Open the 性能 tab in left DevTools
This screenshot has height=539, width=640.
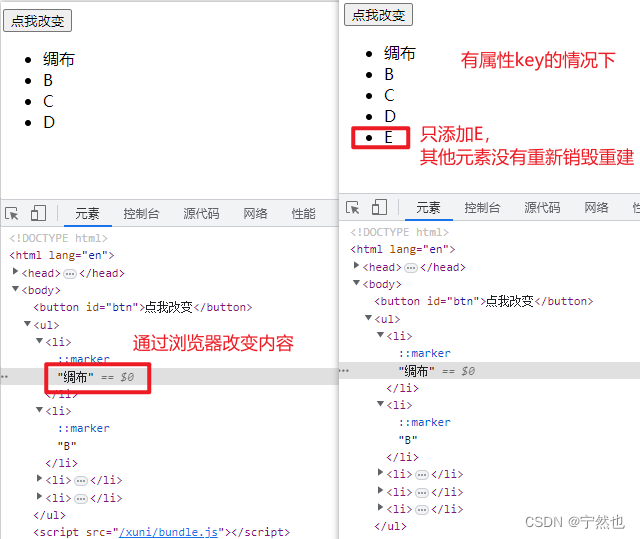303,213
